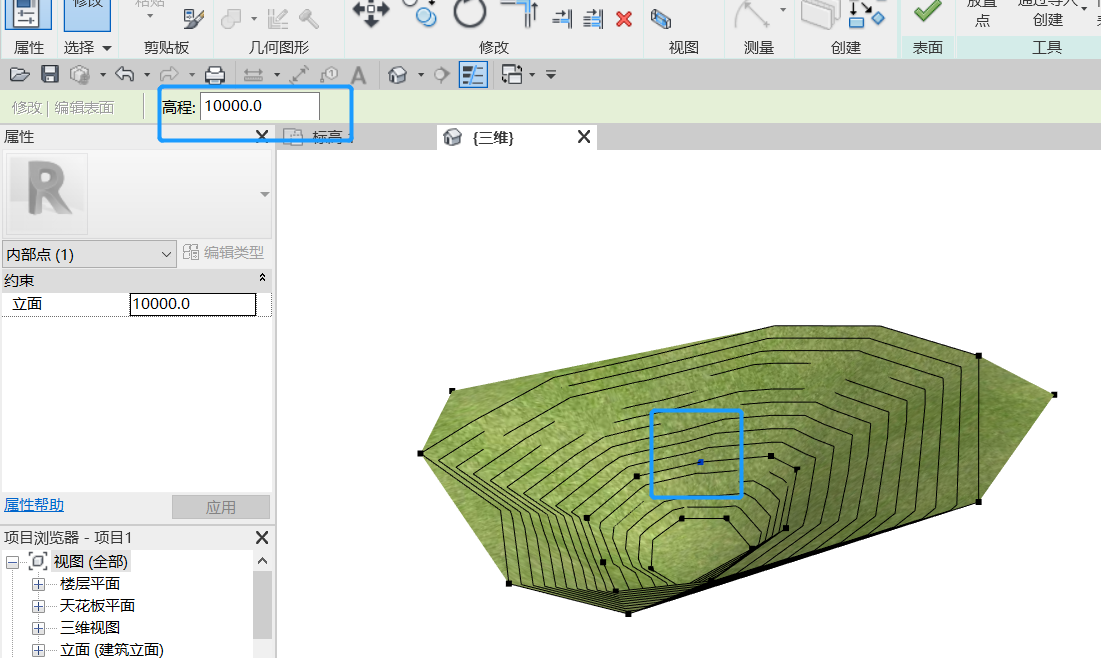The height and width of the screenshot is (658, 1101).
Task: Click the Save icon in quick access toolbar
Action: click(x=49, y=74)
